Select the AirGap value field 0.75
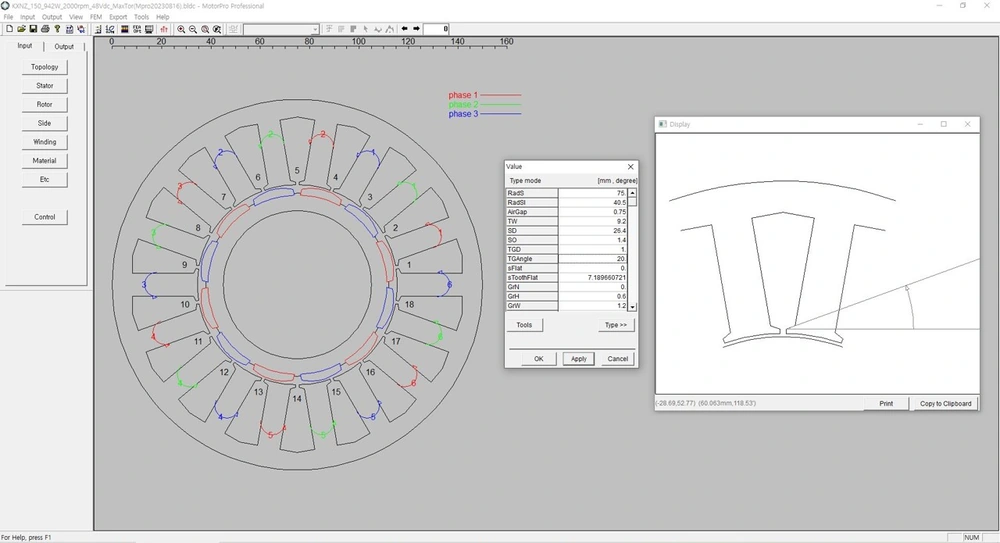1000x543 pixels. 592,212
